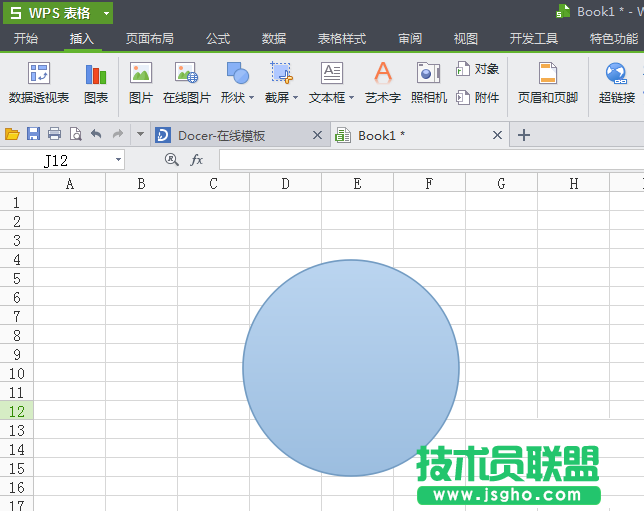Open the 数据 ribbon tab
The width and height of the screenshot is (644, 511).
(274, 39)
